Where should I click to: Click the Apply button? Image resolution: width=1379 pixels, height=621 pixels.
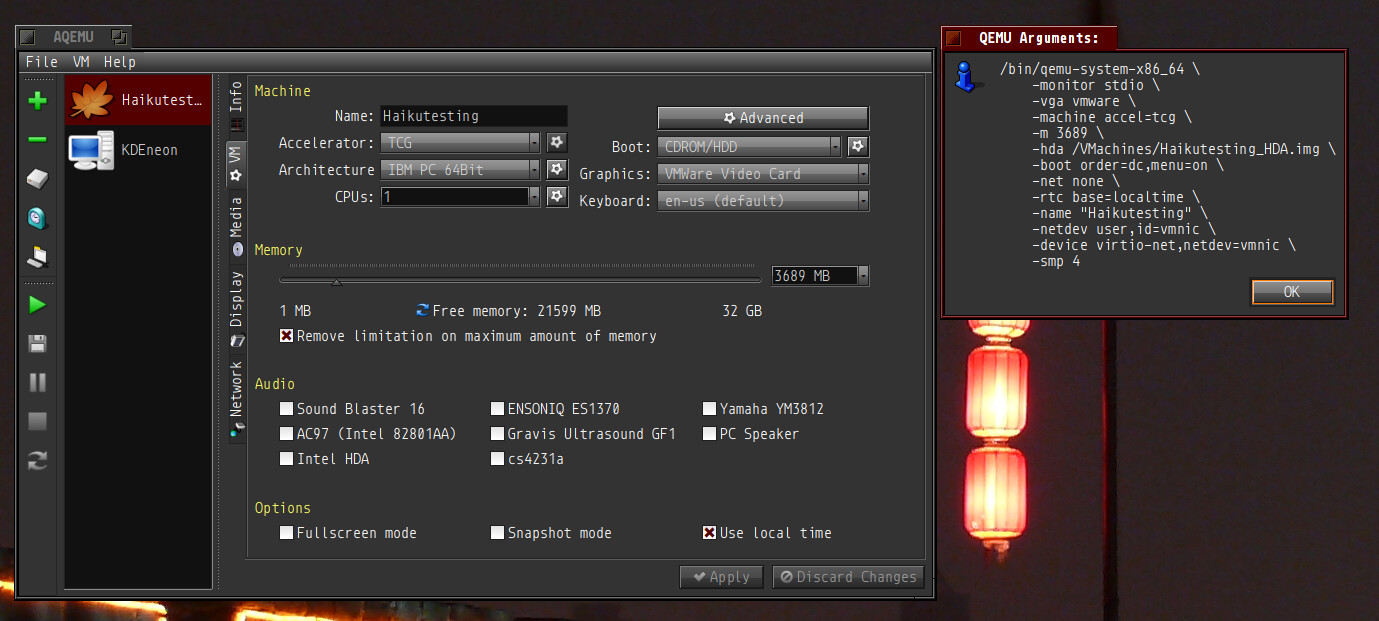click(721, 576)
